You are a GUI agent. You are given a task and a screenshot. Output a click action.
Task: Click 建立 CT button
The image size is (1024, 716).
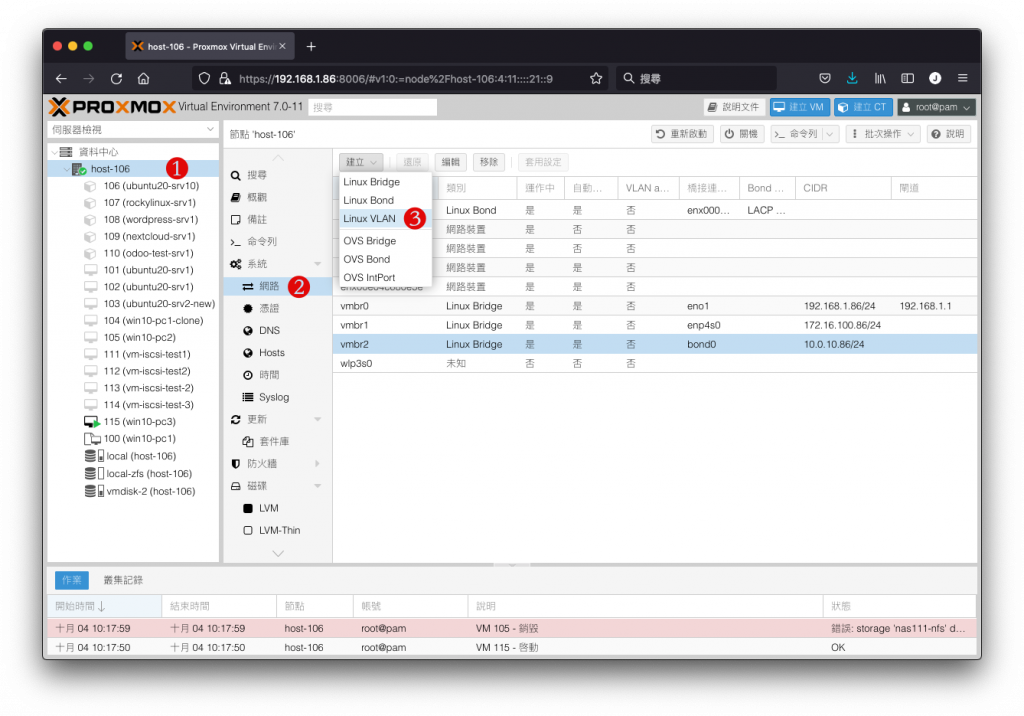[x=863, y=107]
